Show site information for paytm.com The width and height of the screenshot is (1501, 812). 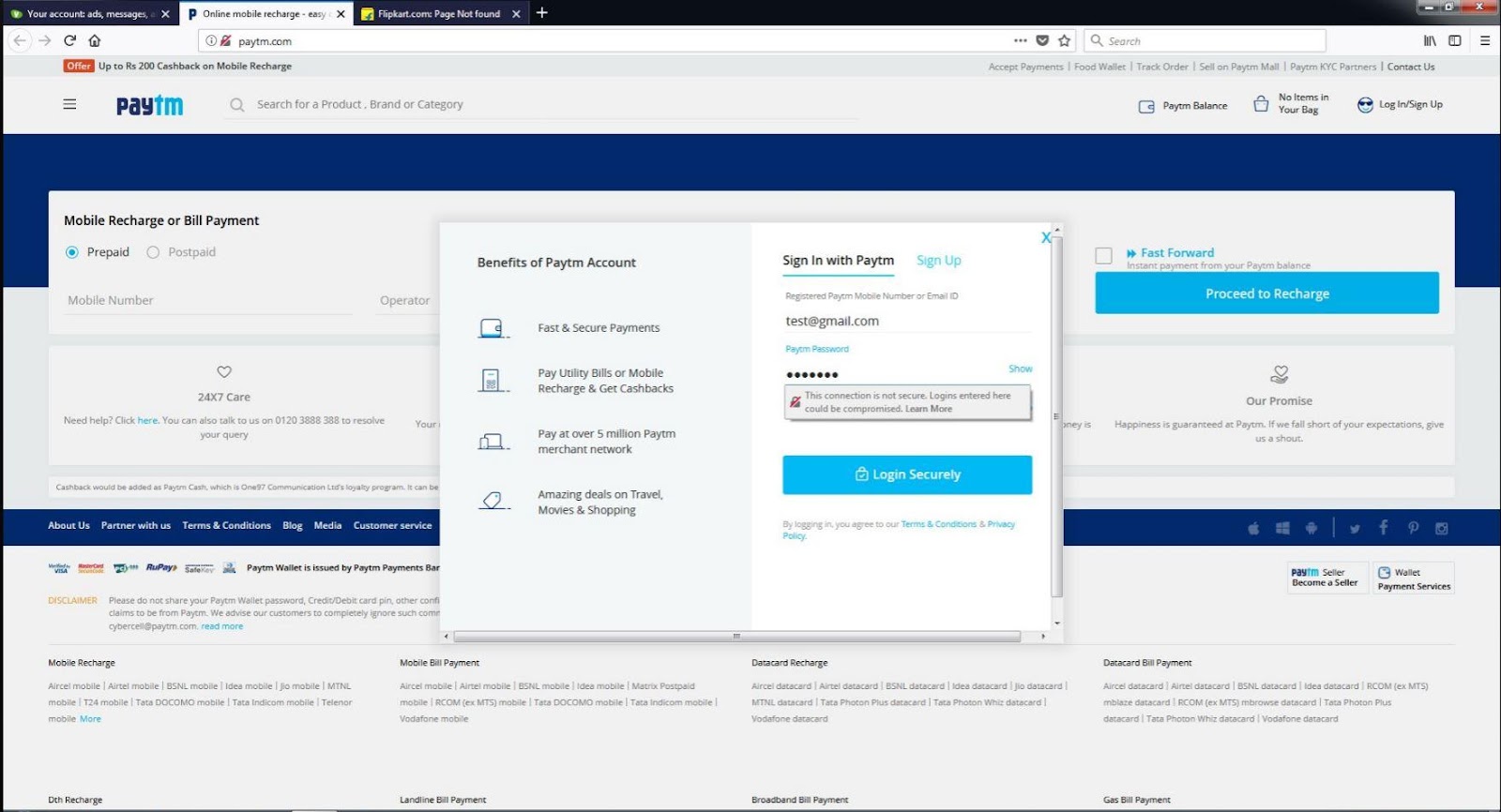coord(211,40)
